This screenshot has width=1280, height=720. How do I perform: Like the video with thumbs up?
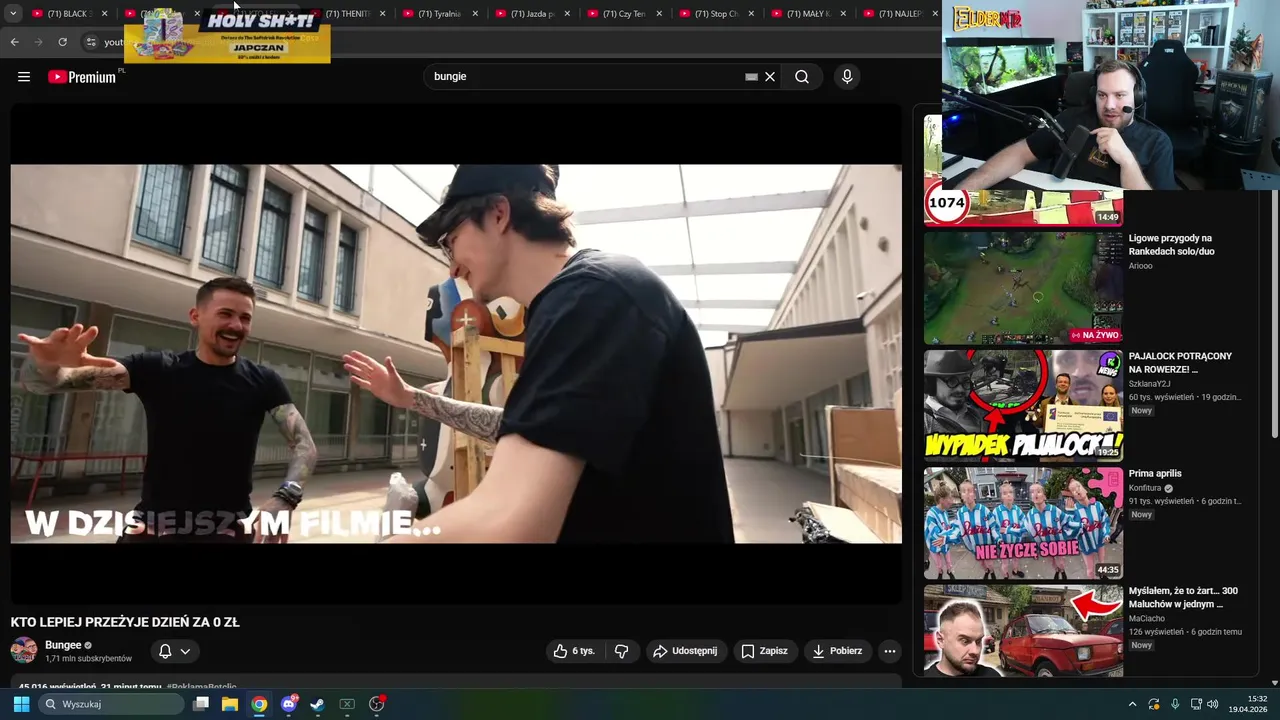(x=574, y=651)
